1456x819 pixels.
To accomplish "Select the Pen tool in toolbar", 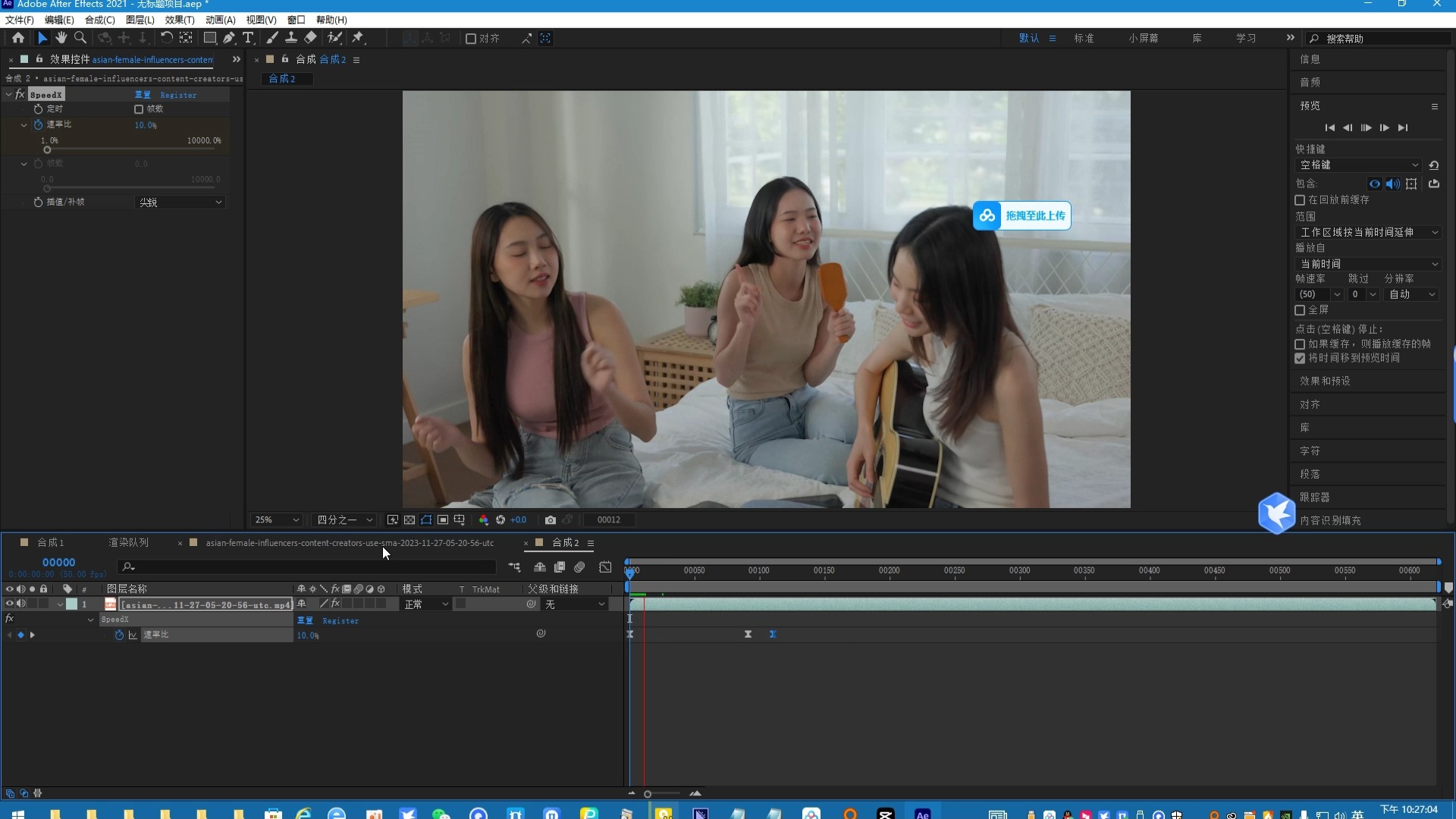I will point(228,38).
